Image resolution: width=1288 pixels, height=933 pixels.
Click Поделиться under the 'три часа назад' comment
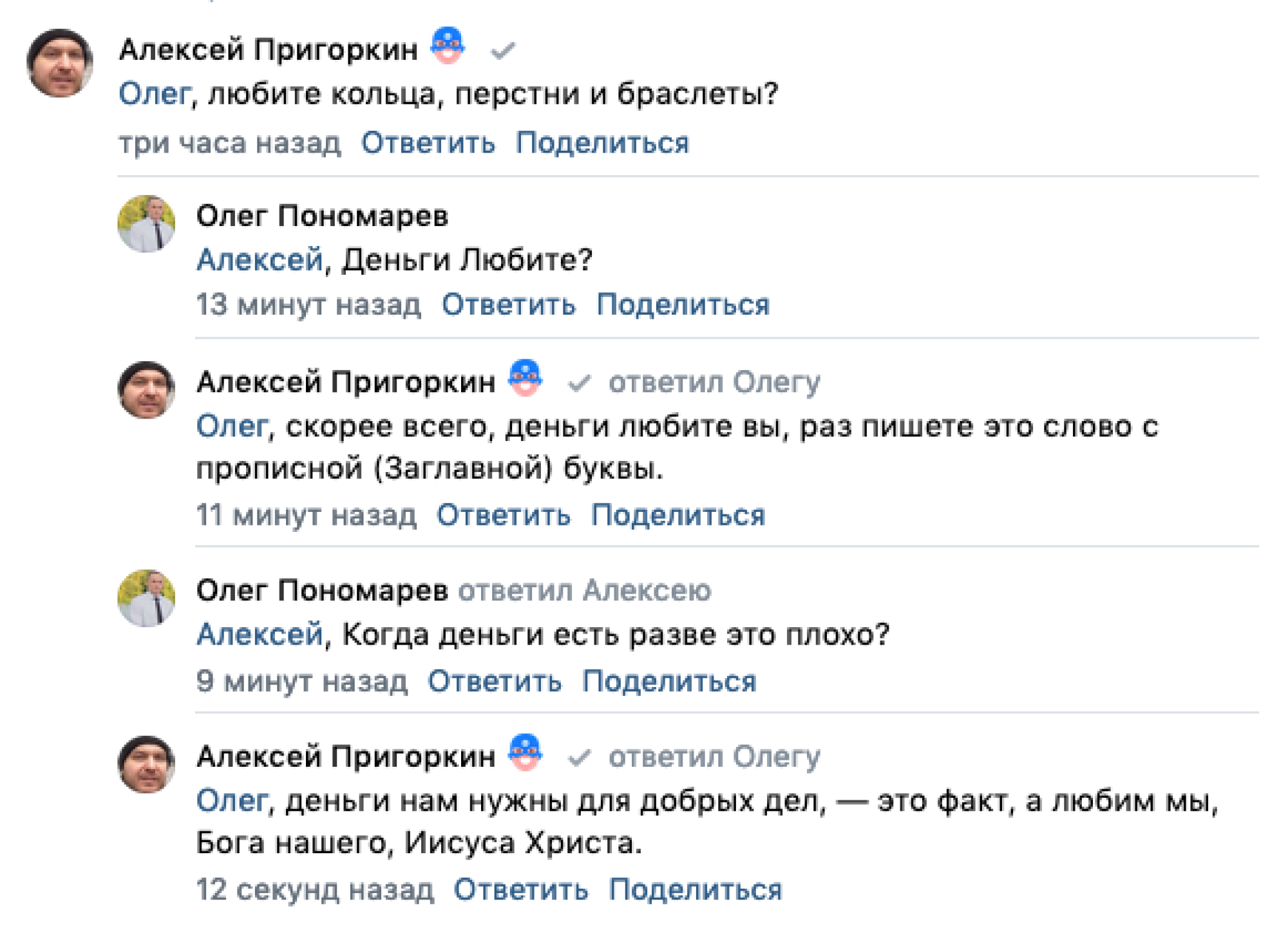tap(602, 142)
